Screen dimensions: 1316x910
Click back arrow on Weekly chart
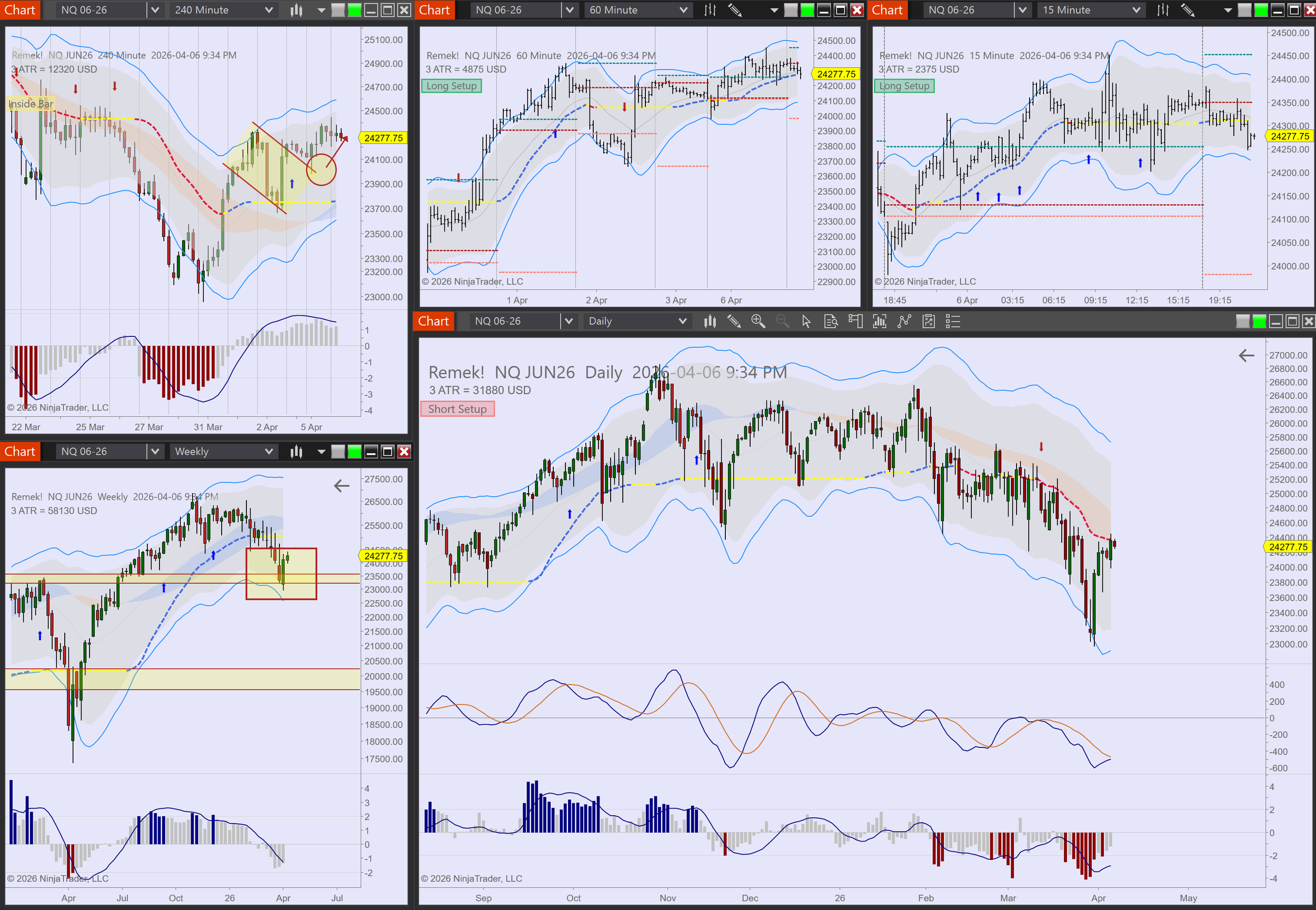[342, 486]
